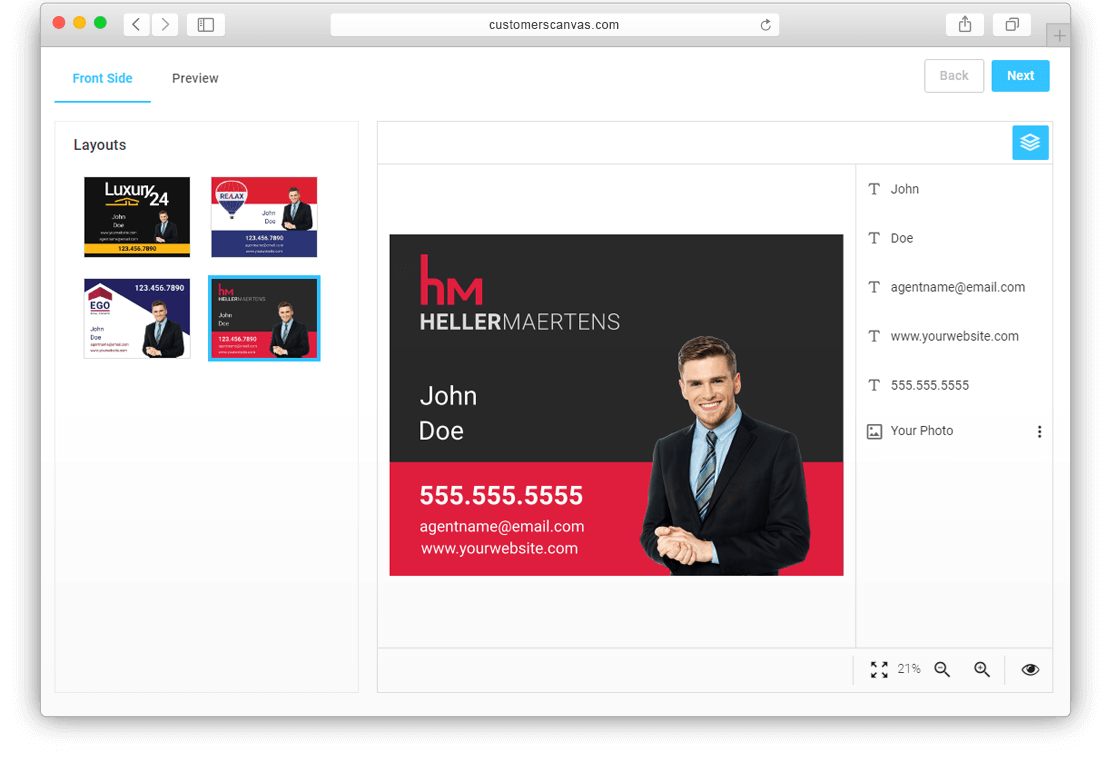Image resolution: width=1110 pixels, height=780 pixels.
Task: Show all tabs overview icon
Action: click(x=1012, y=25)
